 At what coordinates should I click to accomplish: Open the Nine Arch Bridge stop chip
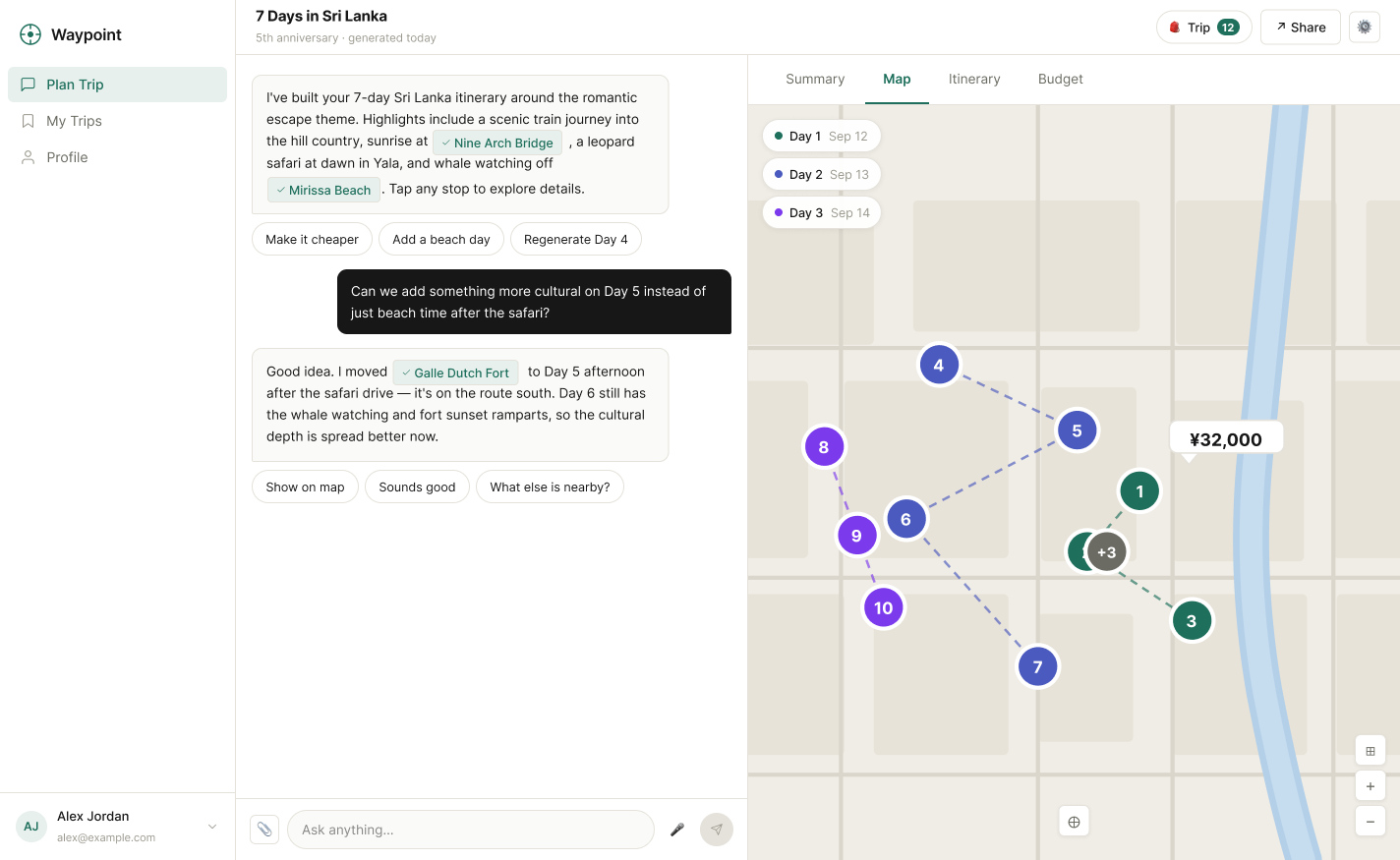[x=497, y=143]
